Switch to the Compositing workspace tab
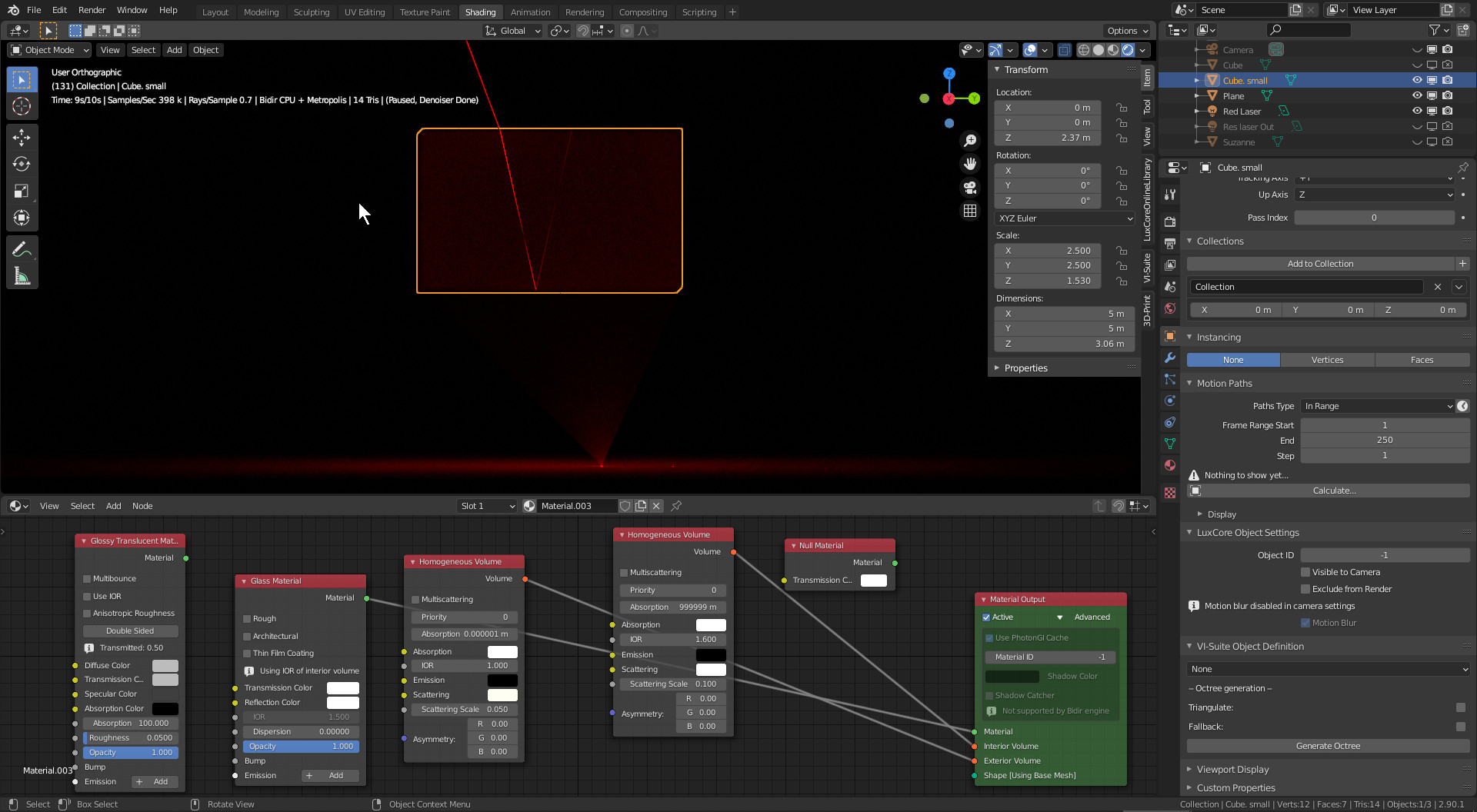Screen dimensions: 1477x812 pos(642,12)
